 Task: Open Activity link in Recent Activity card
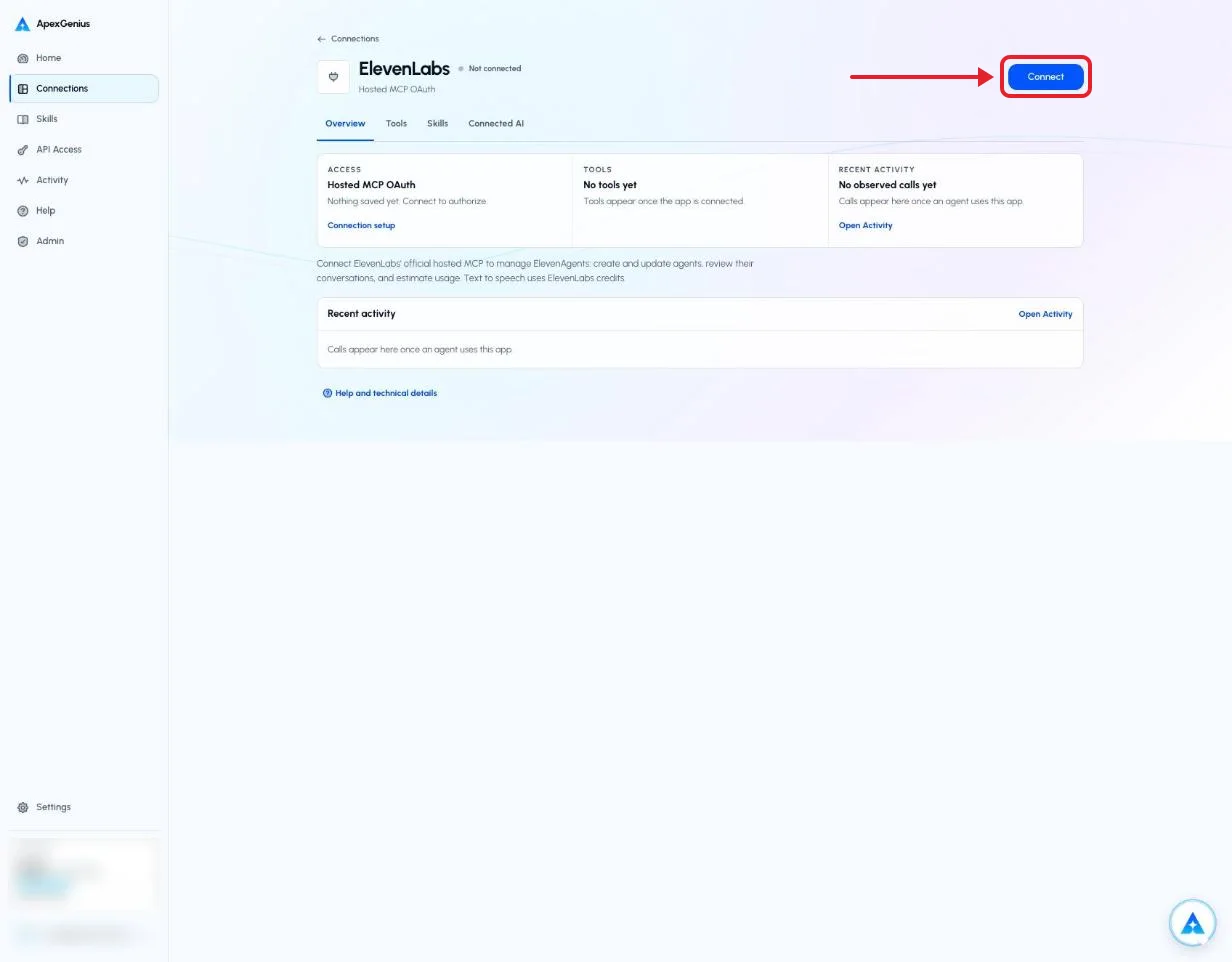coord(865,226)
